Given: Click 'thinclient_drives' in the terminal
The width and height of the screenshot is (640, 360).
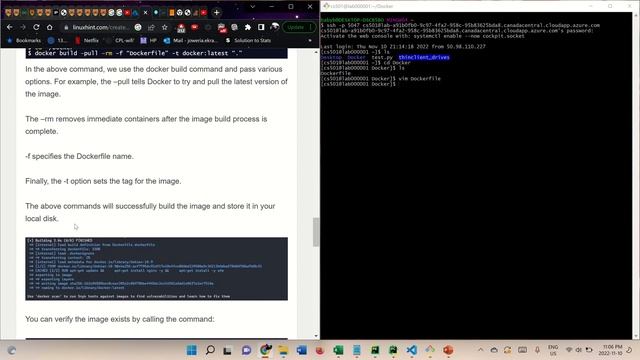Looking at the screenshot, I should click(x=424, y=58).
